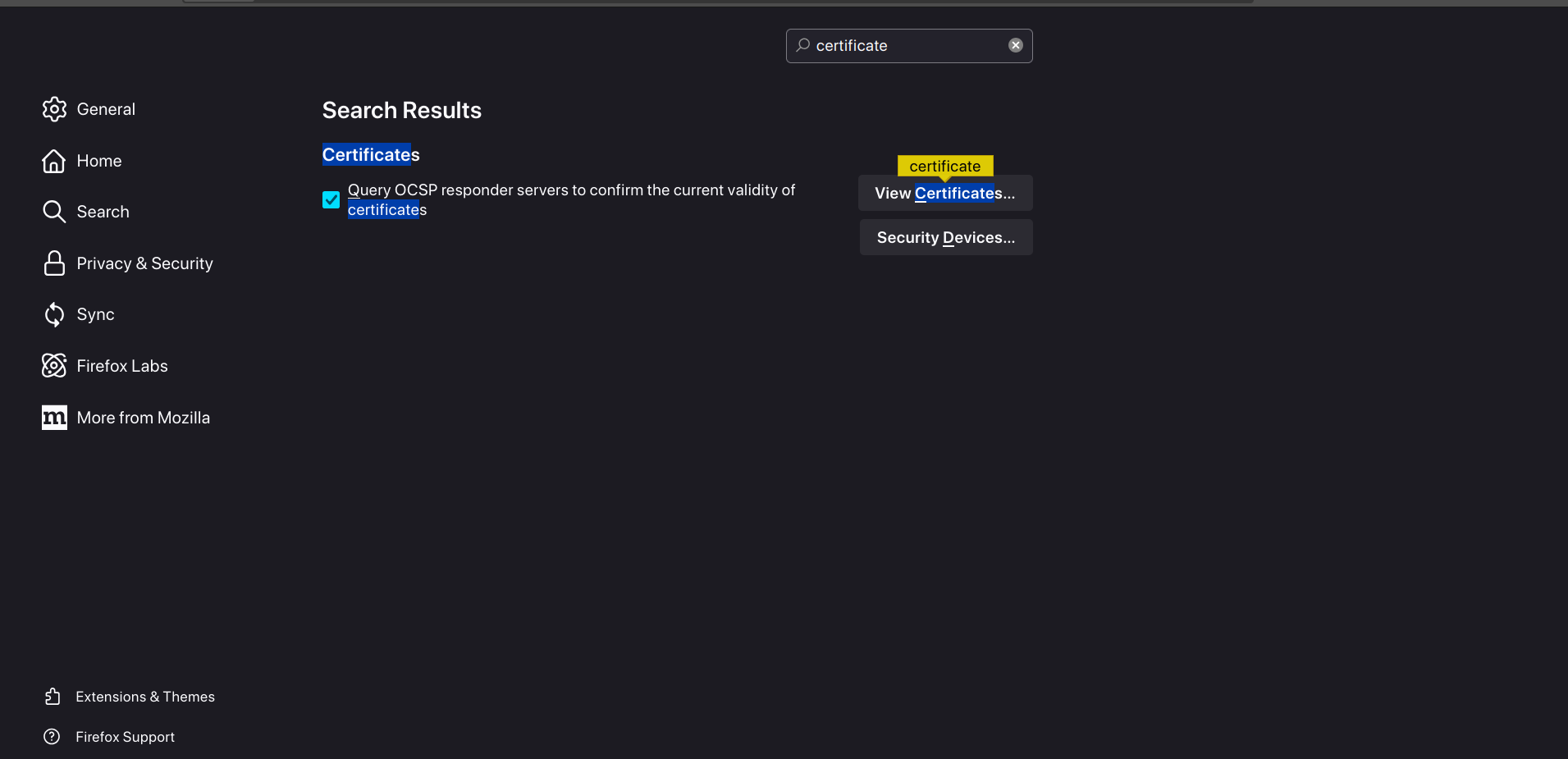Open the Extensions & Themes link
Image resolution: width=1568 pixels, height=759 pixels.
coord(145,697)
